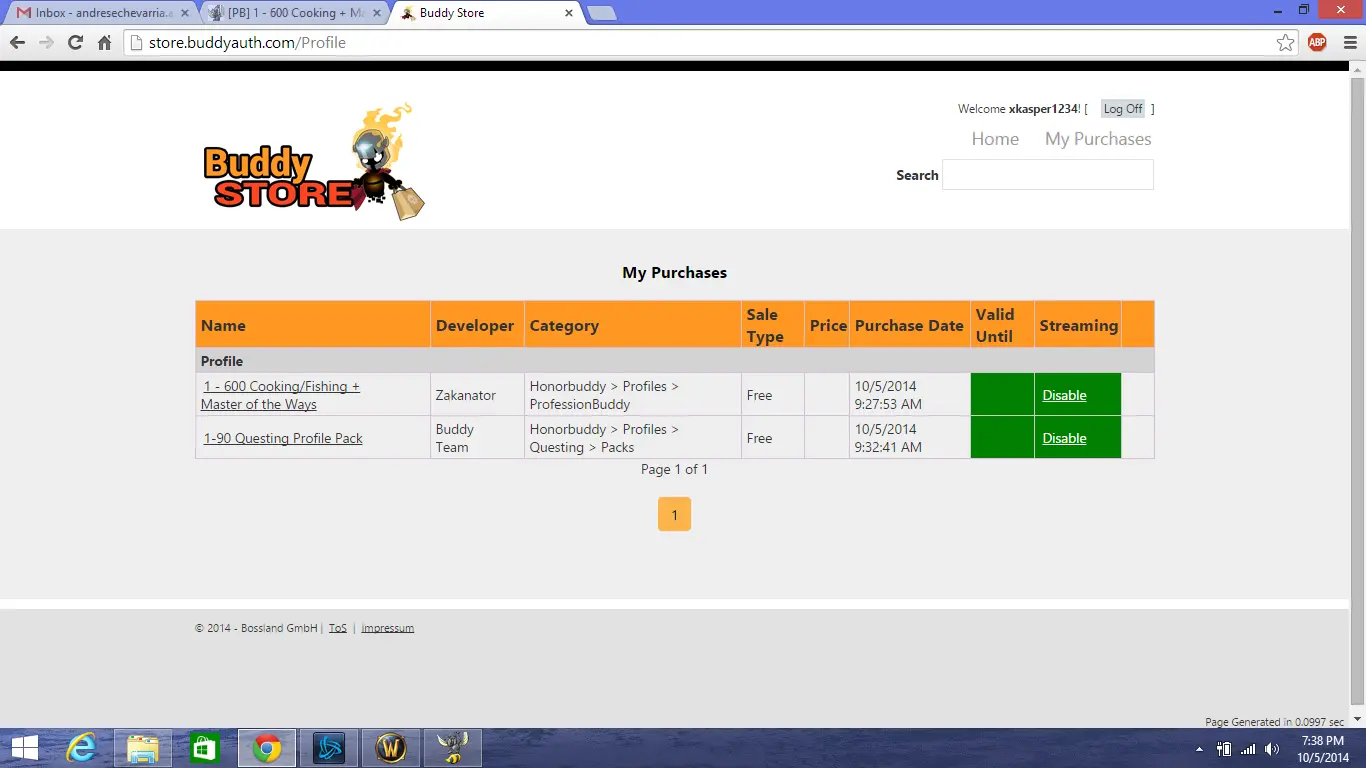
Task: Click the Zakanator developer cell
Action: point(477,395)
